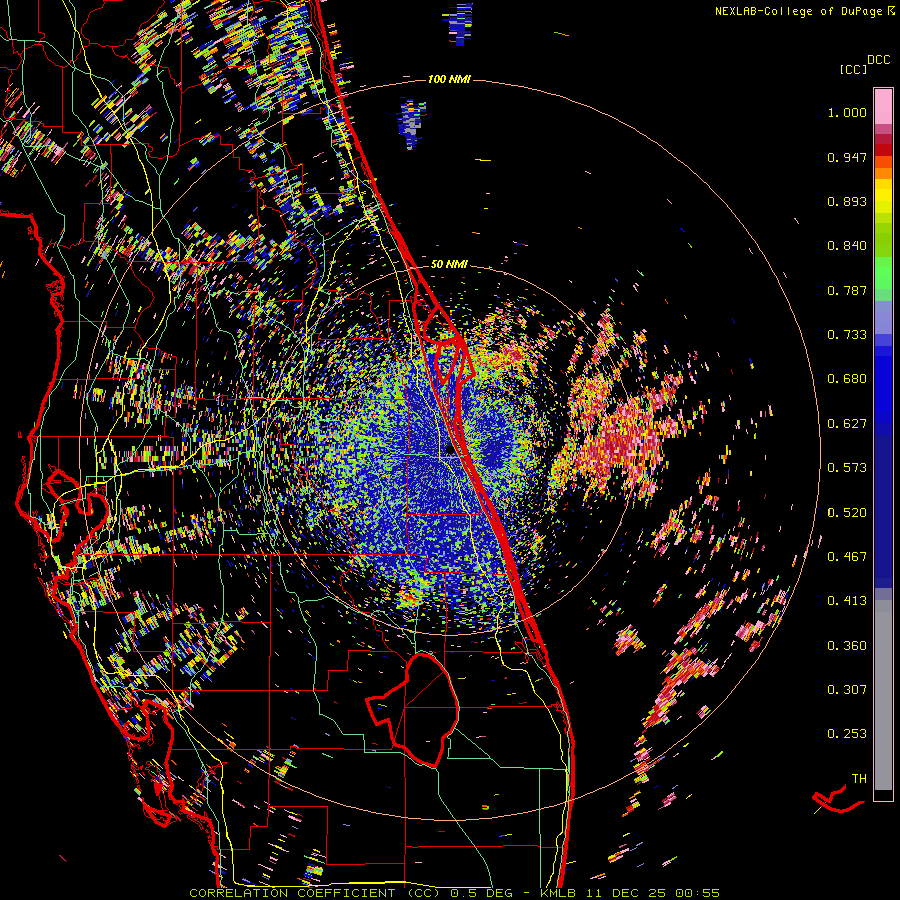Click the KMLB 11 DEC 25 00:55 timestamp
This screenshot has width=900, height=900.
point(630,893)
